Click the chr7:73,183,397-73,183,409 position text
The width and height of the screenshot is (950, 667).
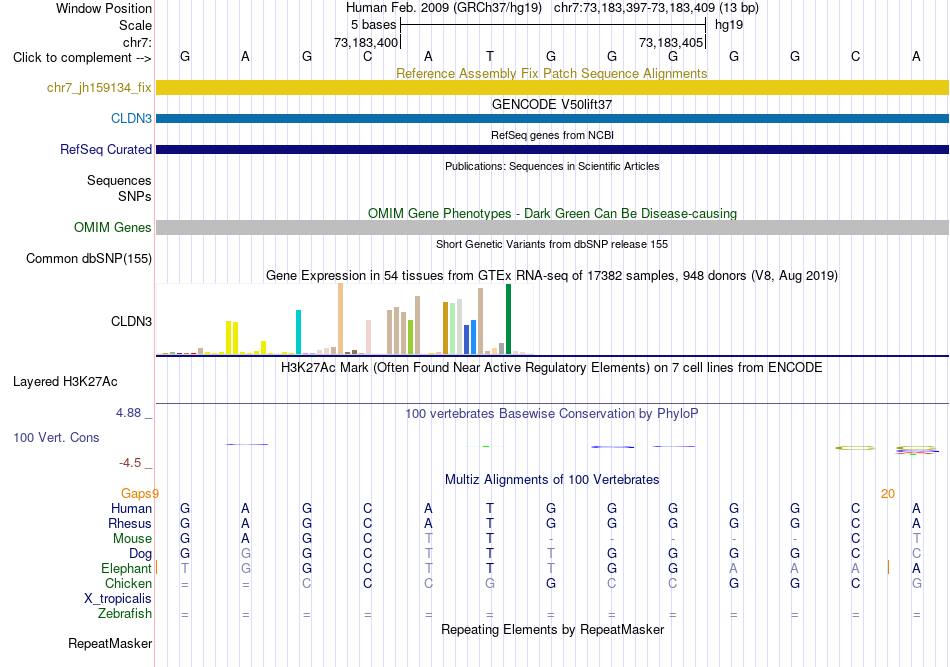pyautogui.click(x=656, y=8)
